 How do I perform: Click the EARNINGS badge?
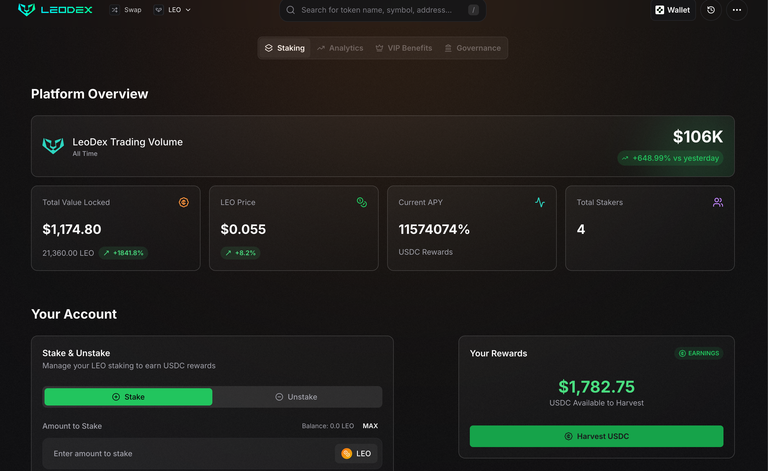(x=699, y=353)
